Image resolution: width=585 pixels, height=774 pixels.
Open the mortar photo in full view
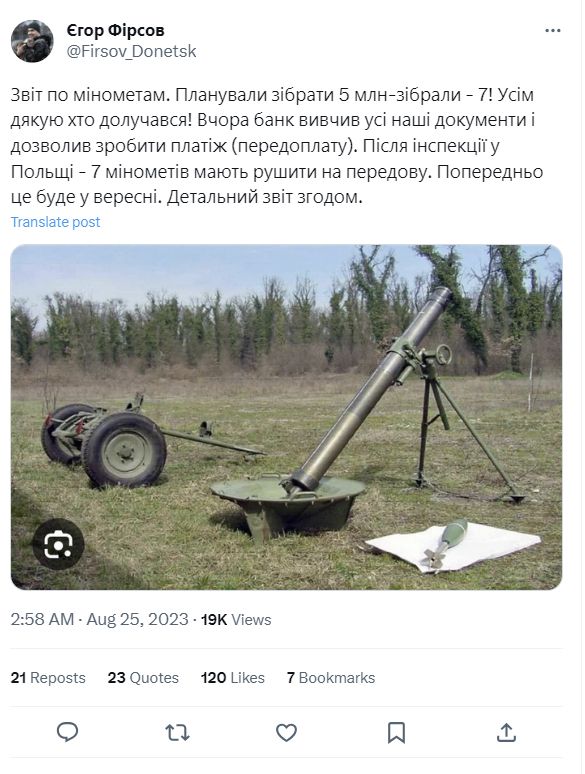point(286,417)
